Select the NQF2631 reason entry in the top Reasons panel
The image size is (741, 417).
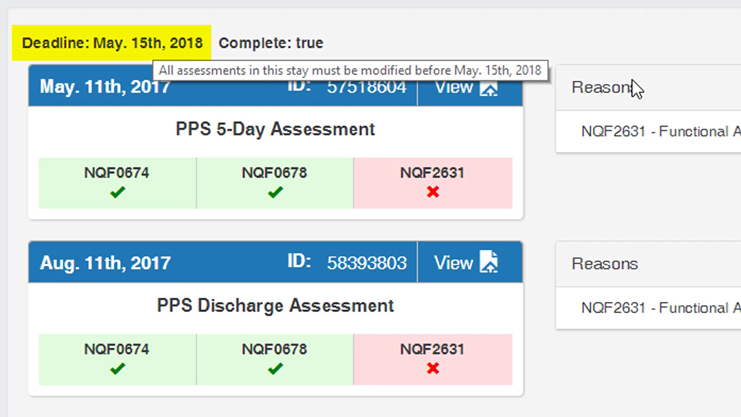click(x=660, y=131)
